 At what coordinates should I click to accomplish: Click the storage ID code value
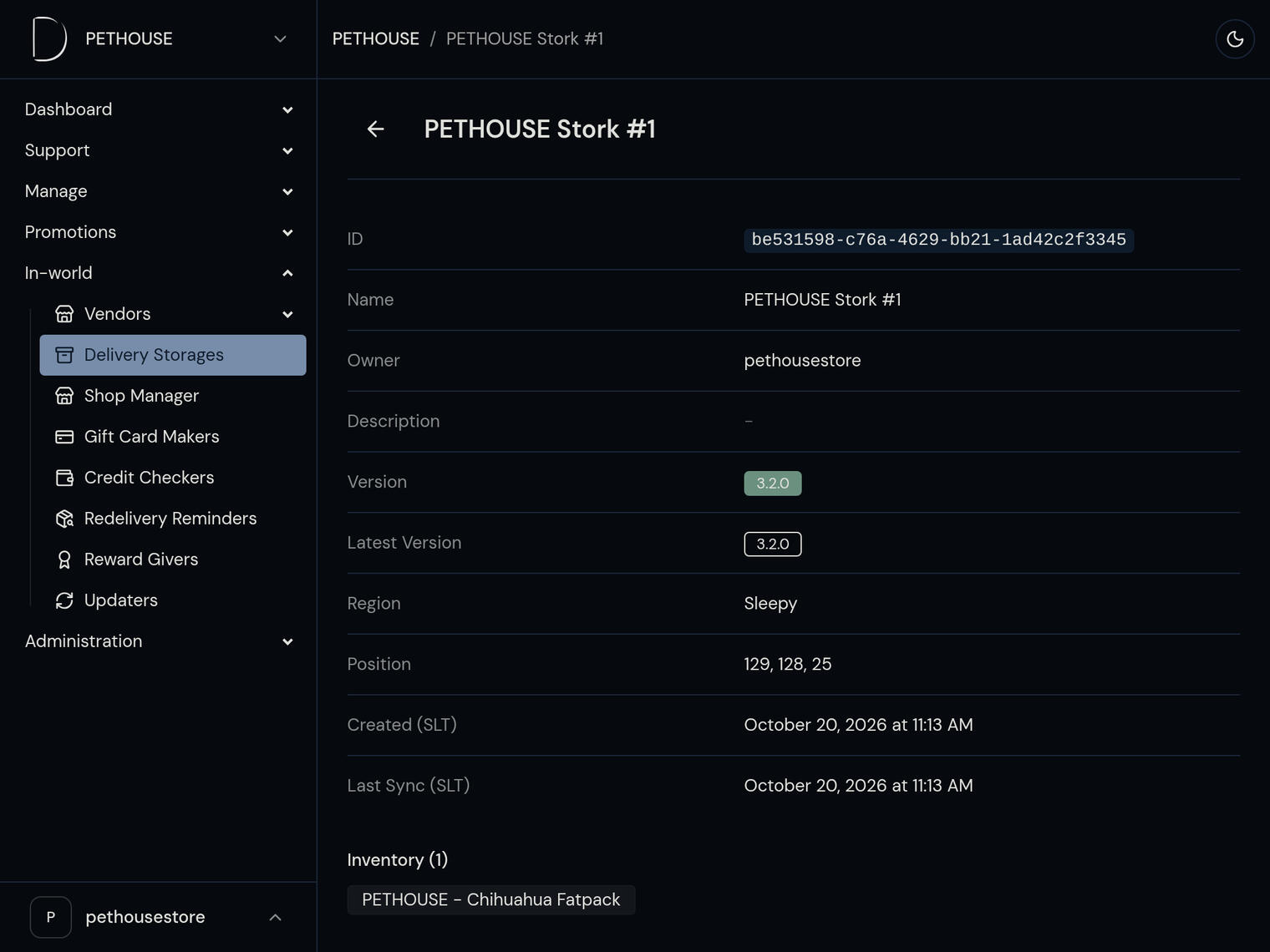939,240
